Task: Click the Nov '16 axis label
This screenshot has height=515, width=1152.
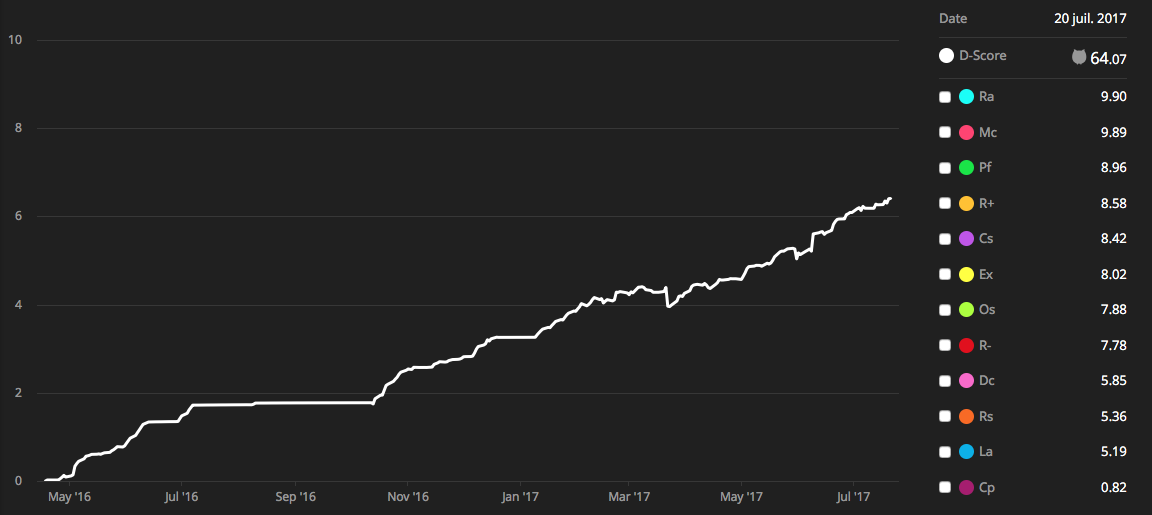Action: click(x=408, y=497)
